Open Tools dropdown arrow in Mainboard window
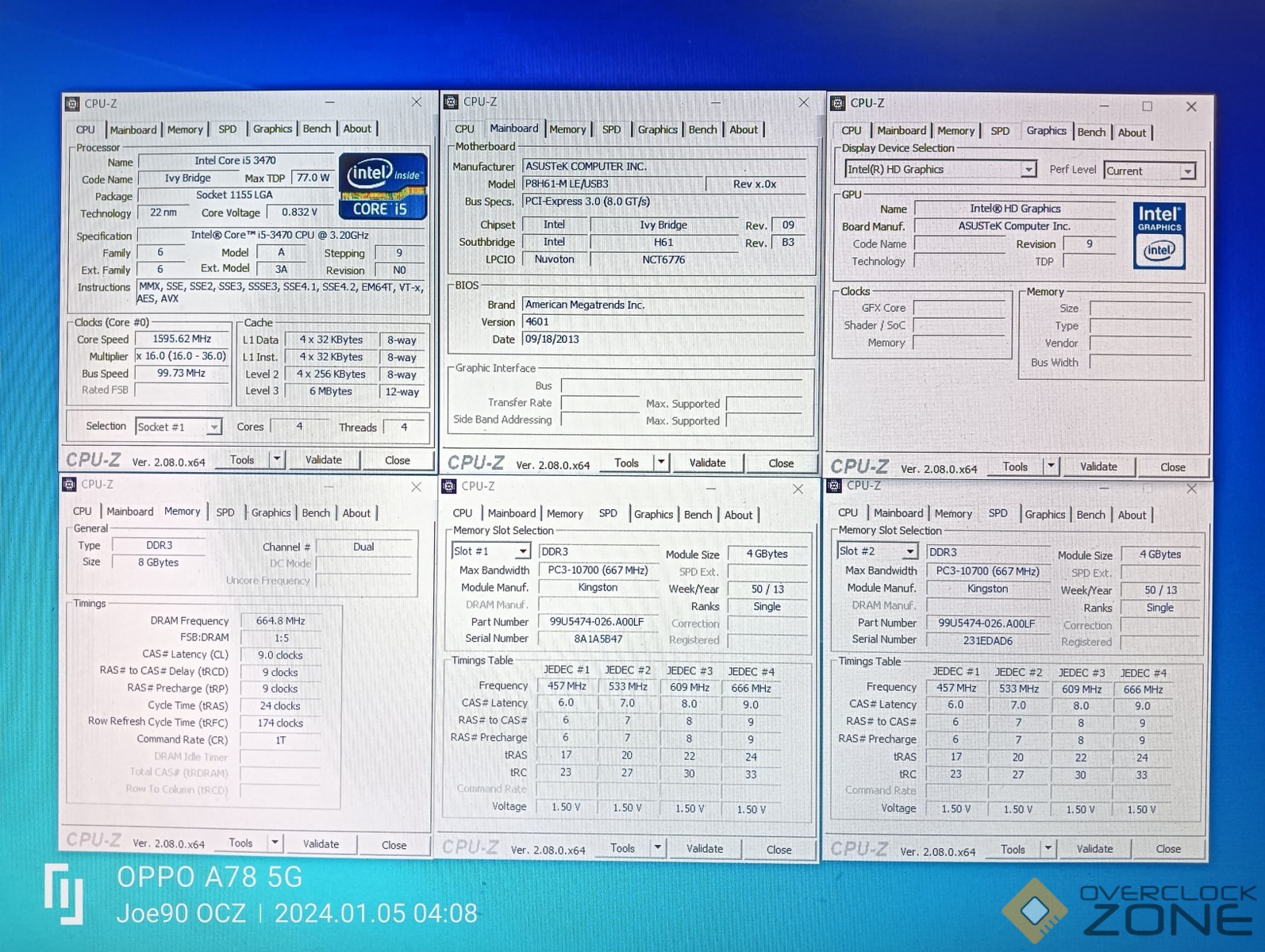Image resolution: width=1265 pixels, height=952 pixels. pyautogui.click(x=660, y=463)
